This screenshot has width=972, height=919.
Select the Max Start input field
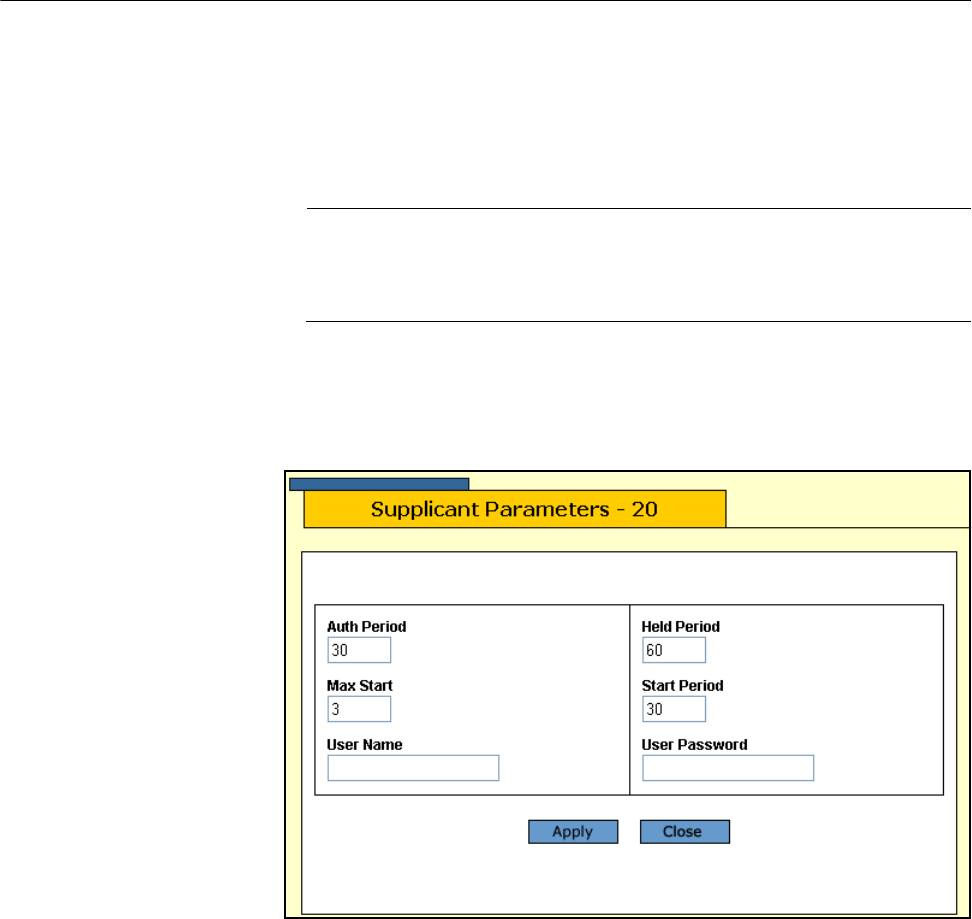(359, 709)
